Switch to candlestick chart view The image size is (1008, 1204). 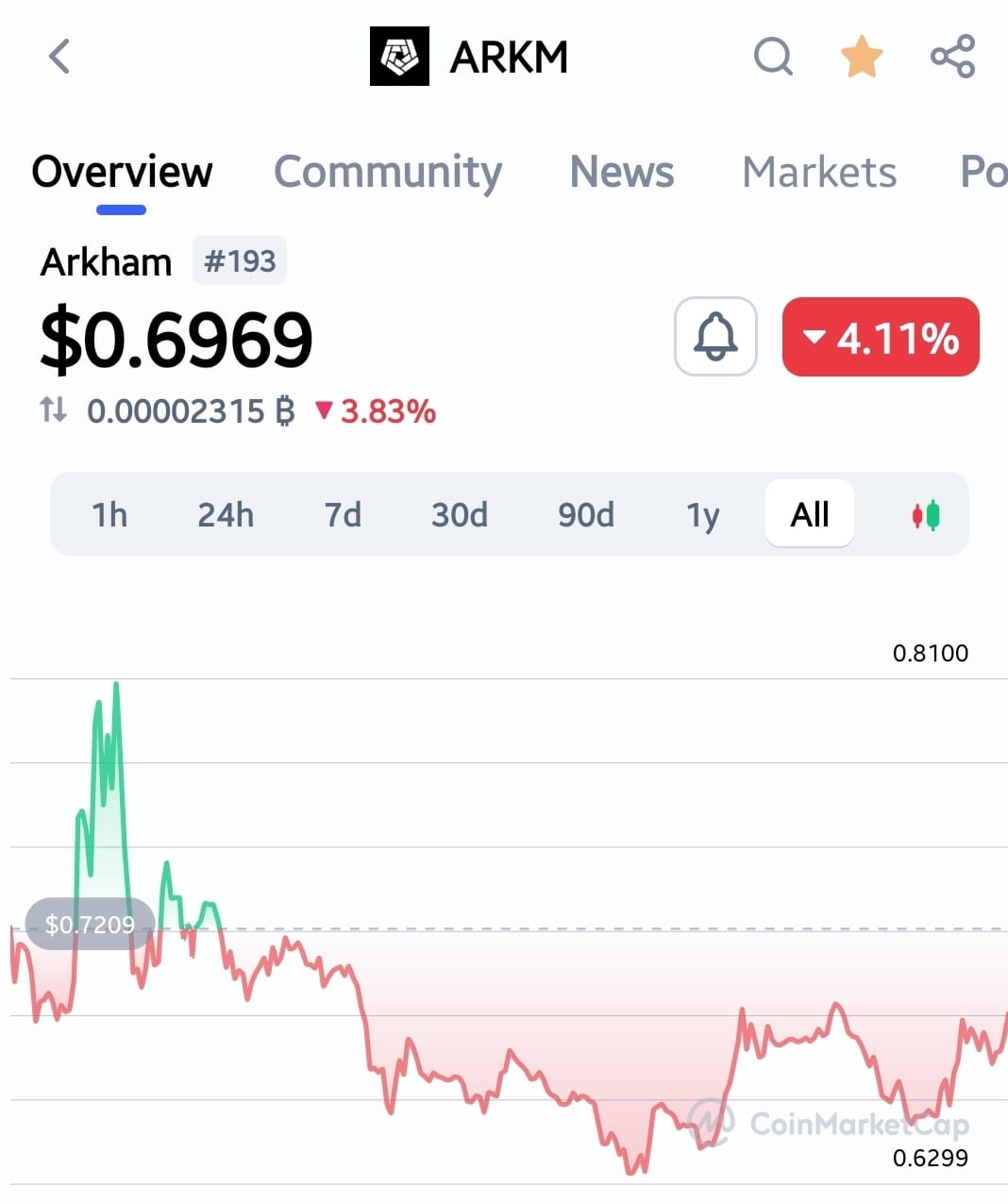(926, 515)
